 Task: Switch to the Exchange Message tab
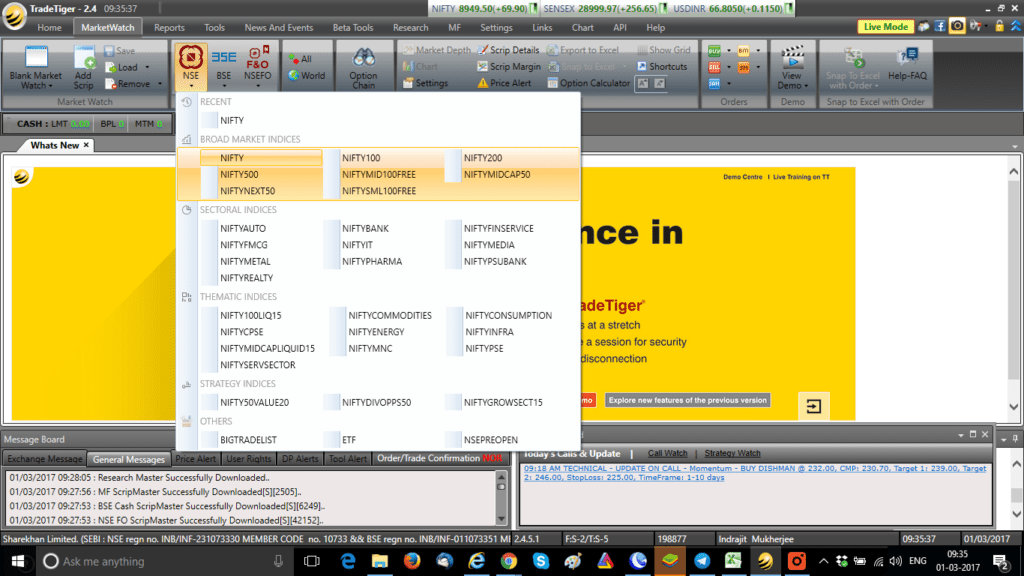click(44, 458)
